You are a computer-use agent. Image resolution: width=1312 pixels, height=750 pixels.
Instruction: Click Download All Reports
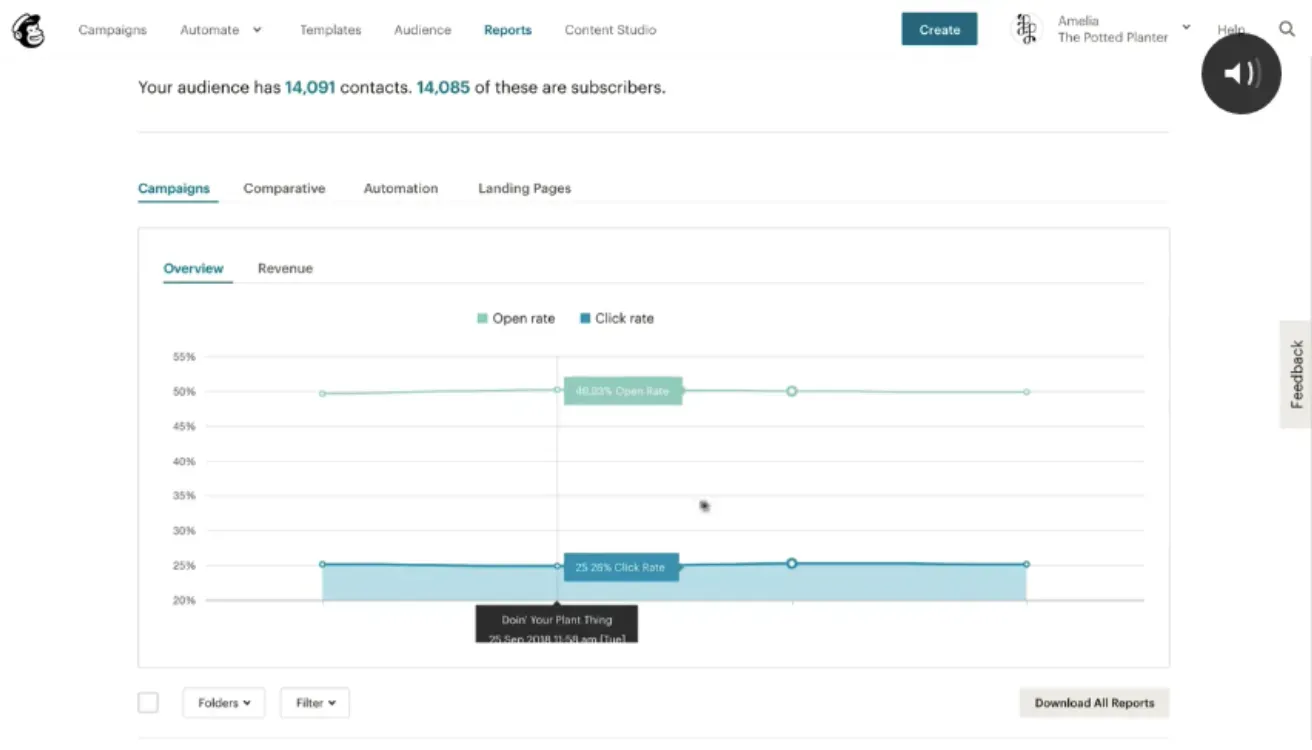click(1093, 702)
